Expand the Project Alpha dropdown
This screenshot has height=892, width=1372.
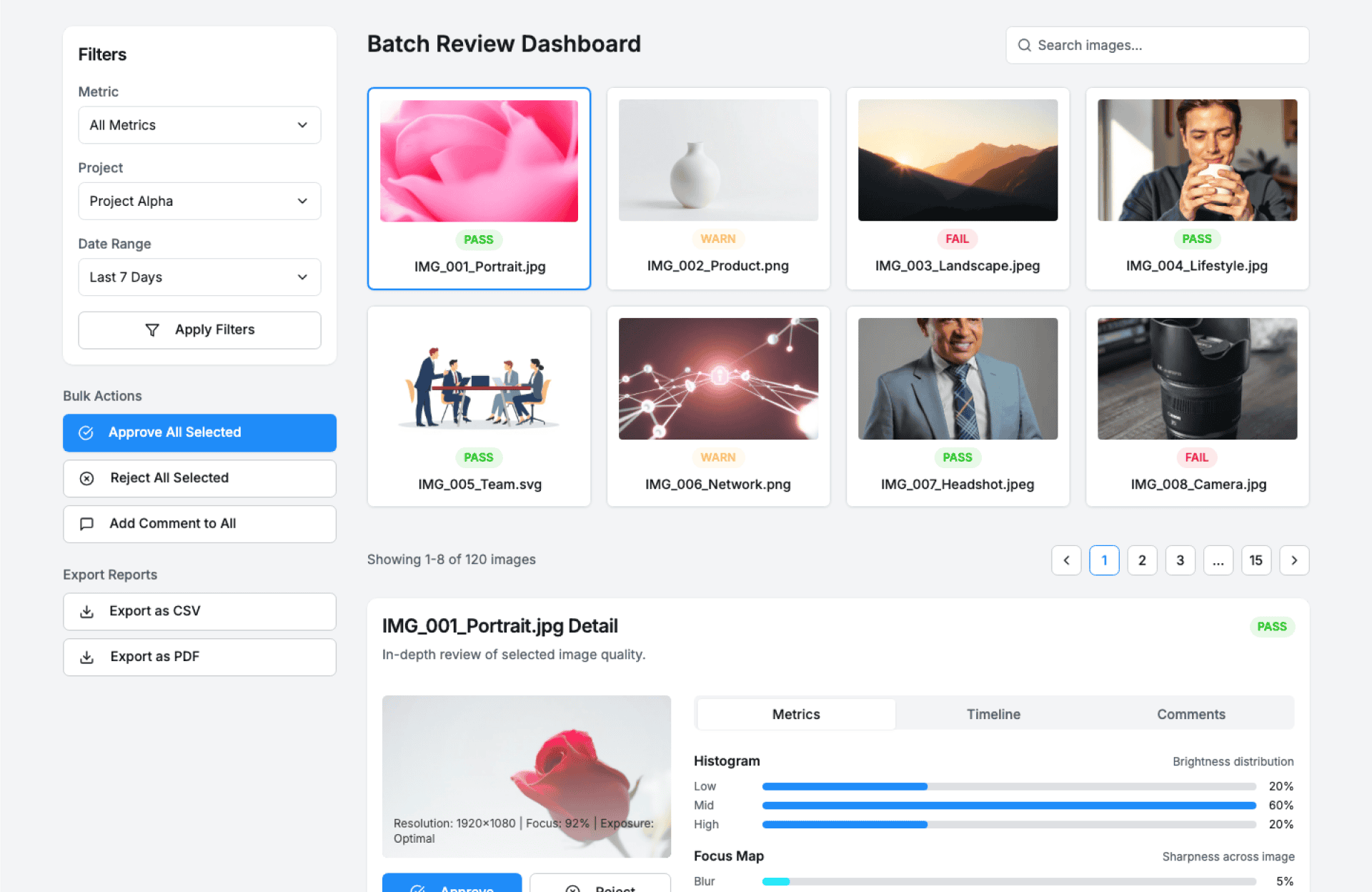pyautogui.click(x=199, y=201)
